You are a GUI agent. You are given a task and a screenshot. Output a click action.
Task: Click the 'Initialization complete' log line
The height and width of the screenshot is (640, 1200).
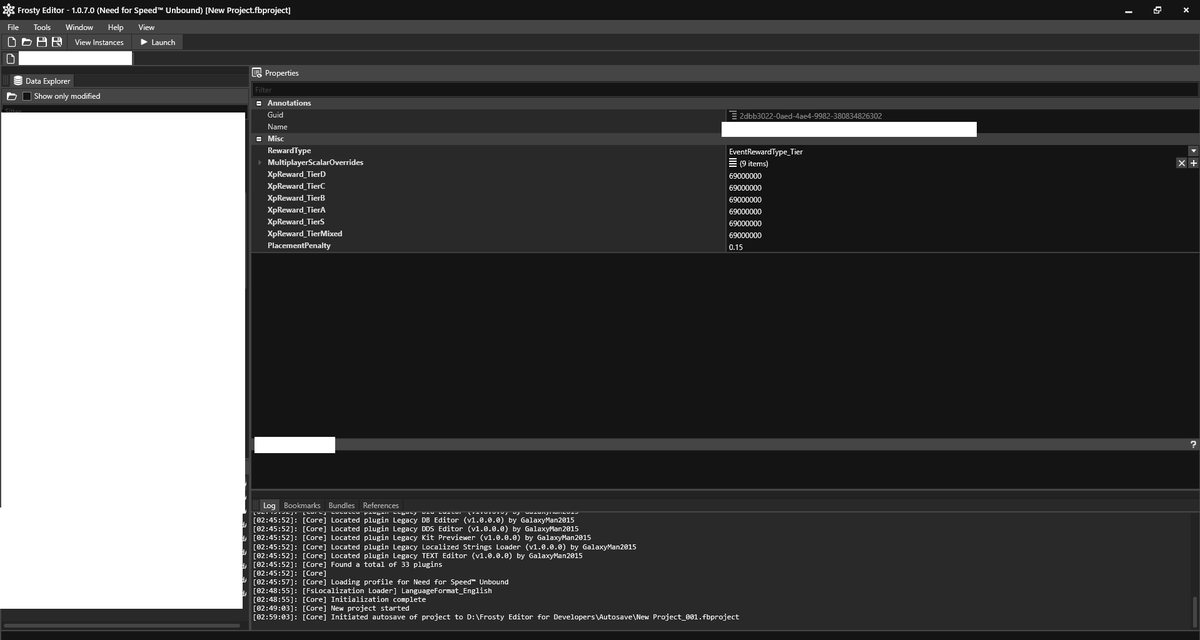(x=339, y=599)
